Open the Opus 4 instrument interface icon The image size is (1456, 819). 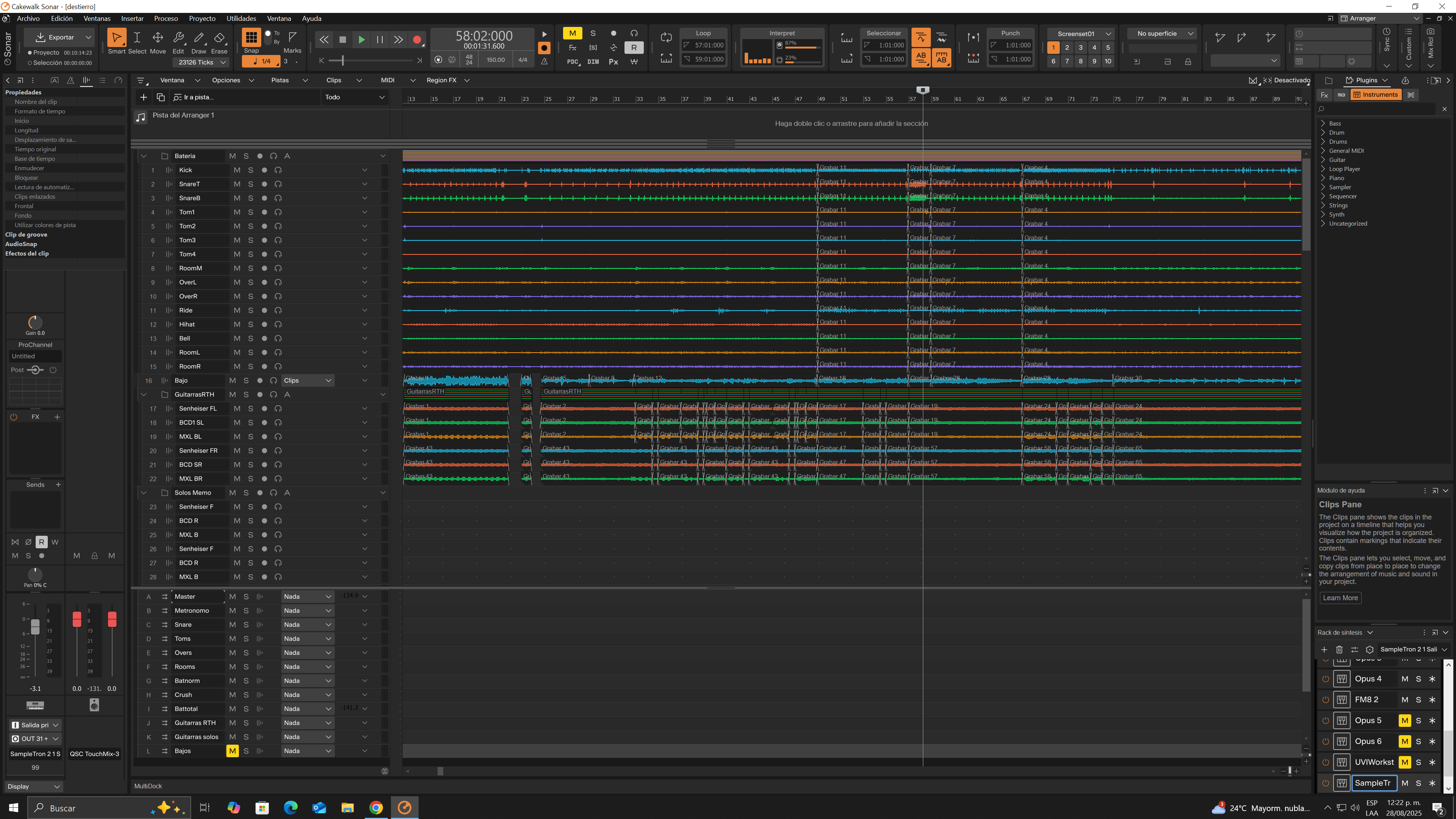1342,679
